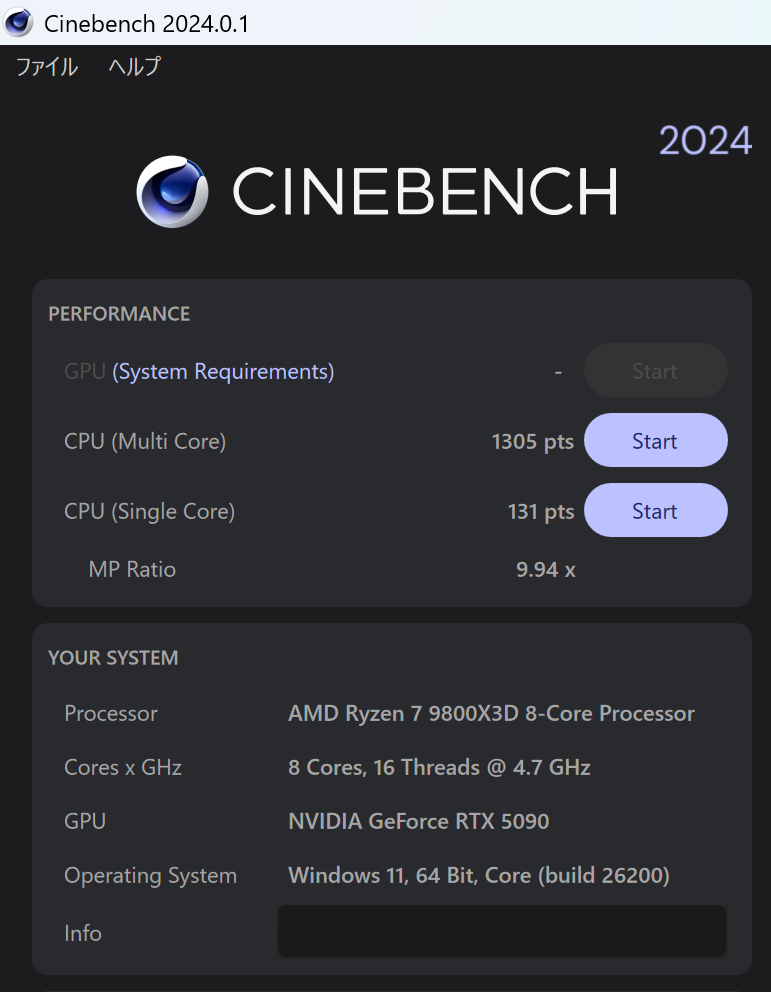Click the NVIDIA GeForce RTX 5090 text
This screenshot has height=992, width=771.
coord(419,821)
